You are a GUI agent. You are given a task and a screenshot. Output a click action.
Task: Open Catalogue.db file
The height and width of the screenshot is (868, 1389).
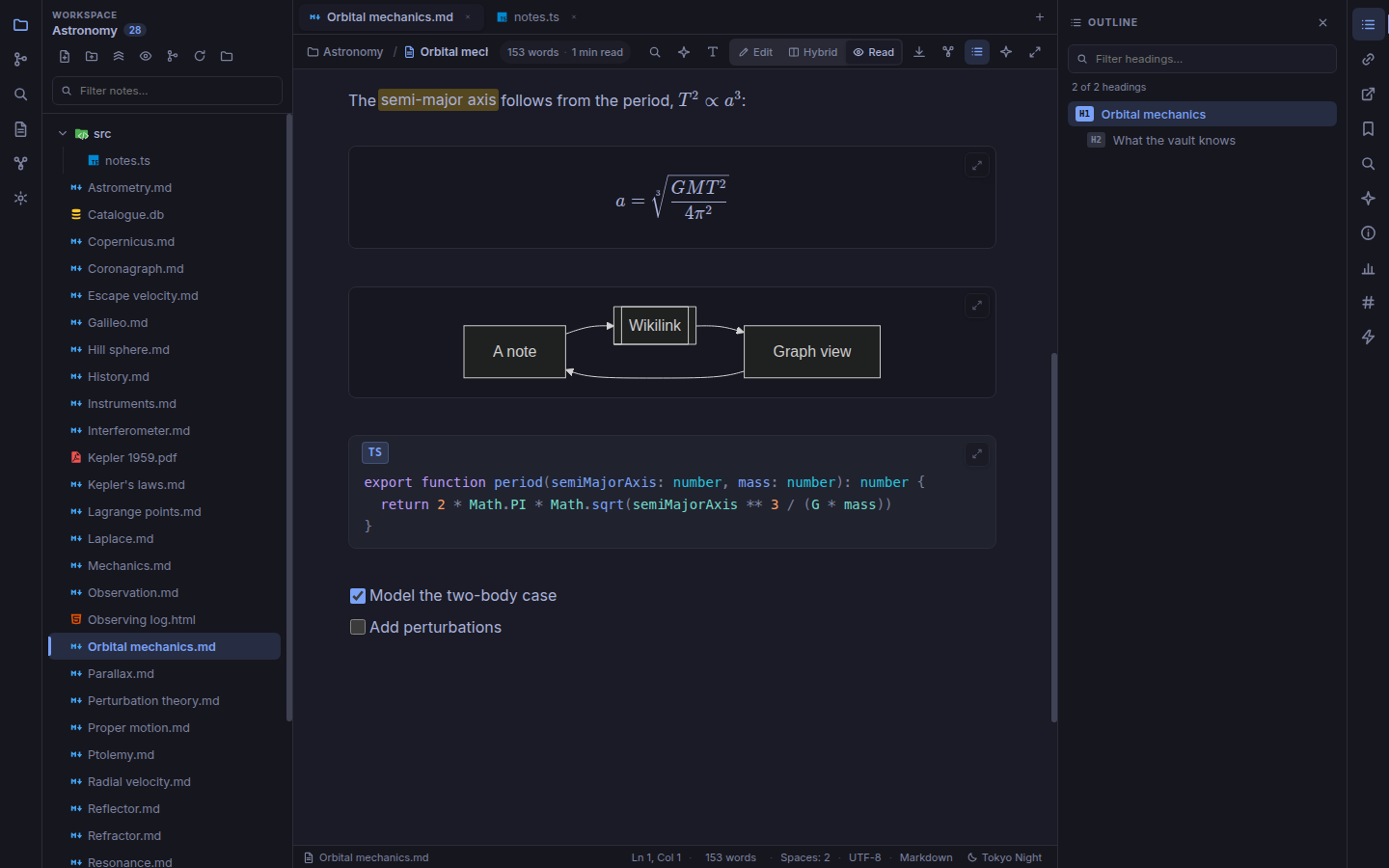[164, 215]
